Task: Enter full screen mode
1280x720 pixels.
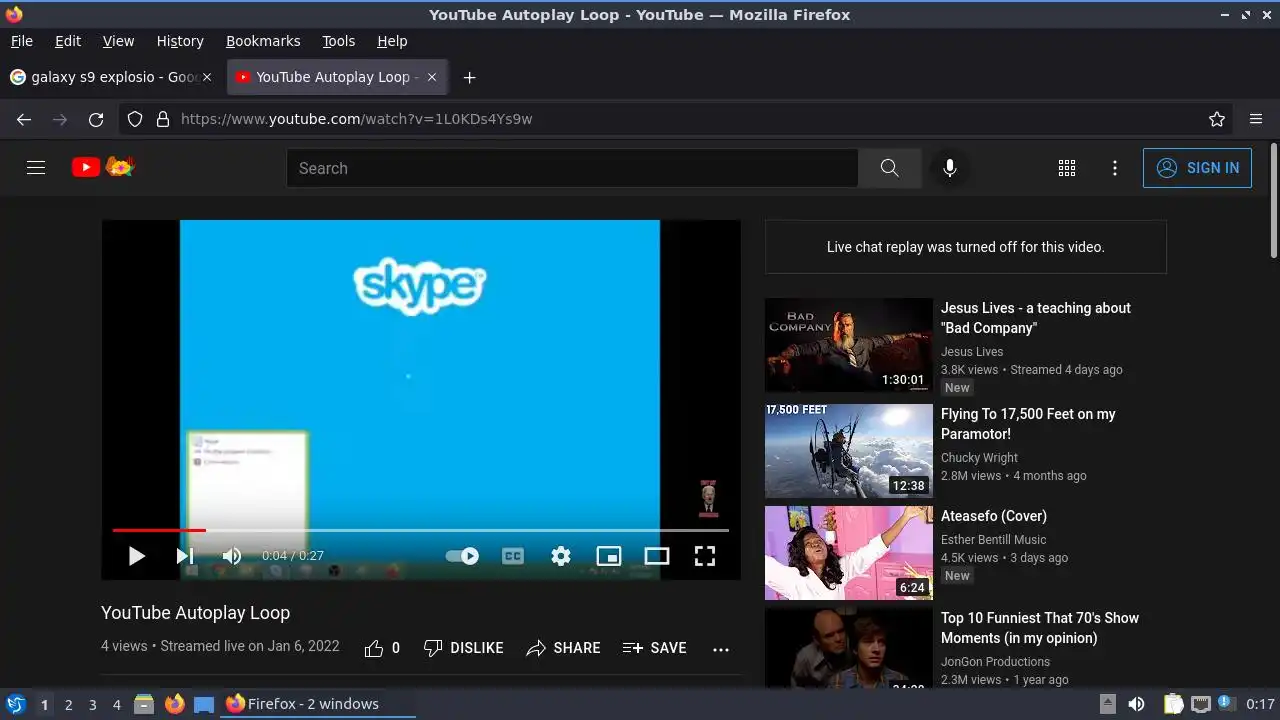Action: tap(705, 556)
